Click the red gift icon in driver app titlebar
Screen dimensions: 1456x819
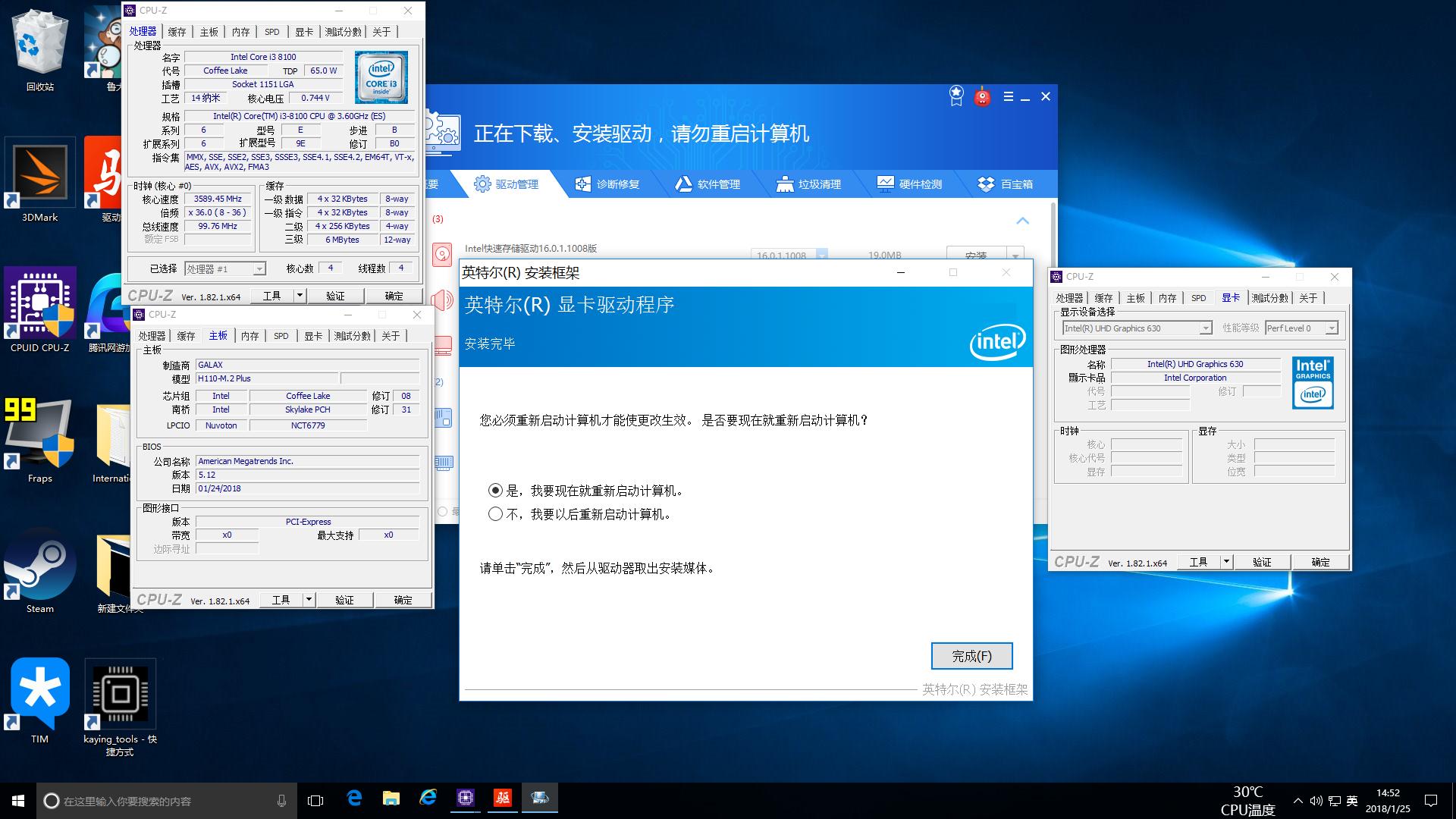tap(982, 97)
